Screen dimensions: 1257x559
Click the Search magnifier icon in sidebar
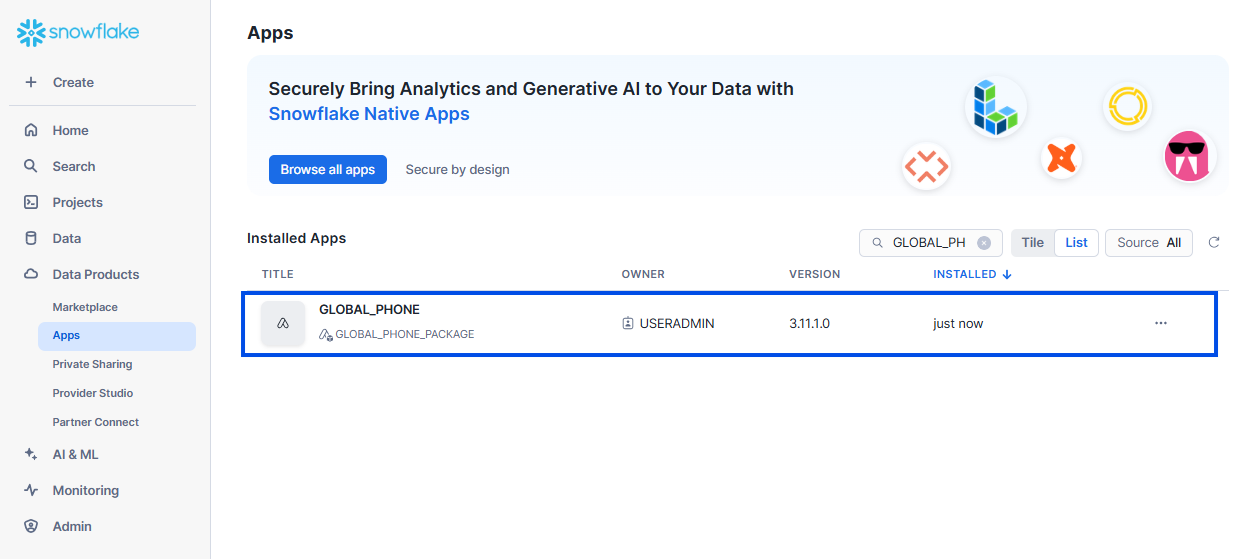pyautogui.click(x=31, y=166)
